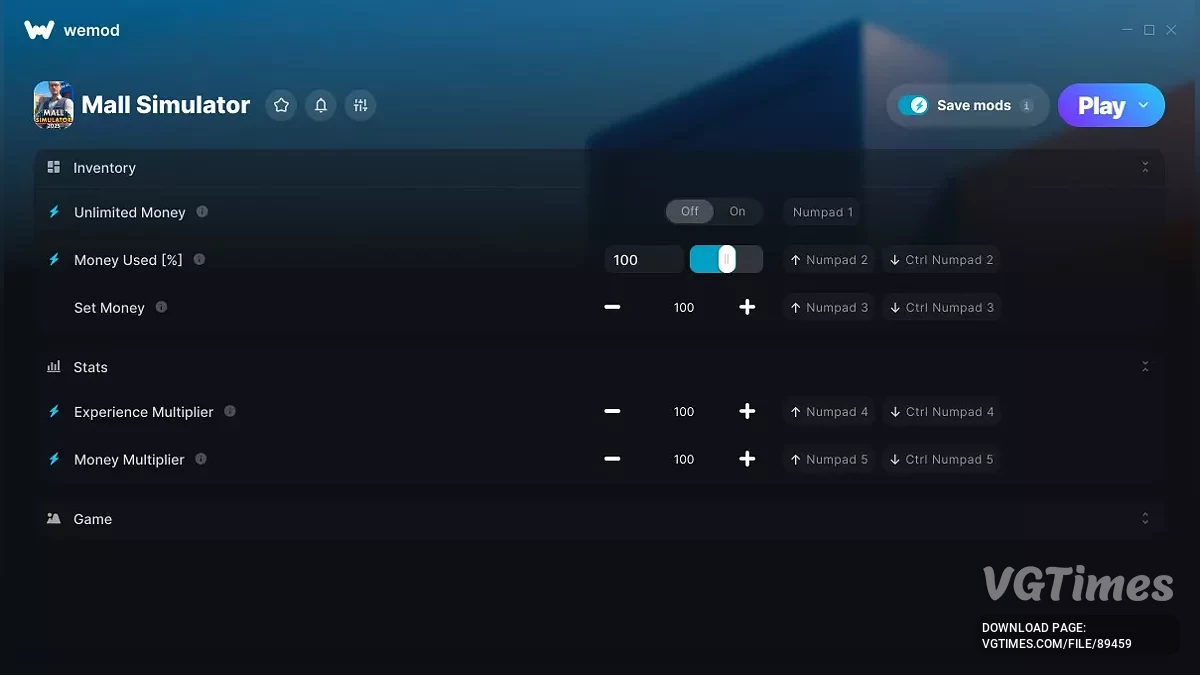This screenshot has height=675, width=1200.
Task: Decrease Set Money with minus
Action: click(x=612, y=307)
